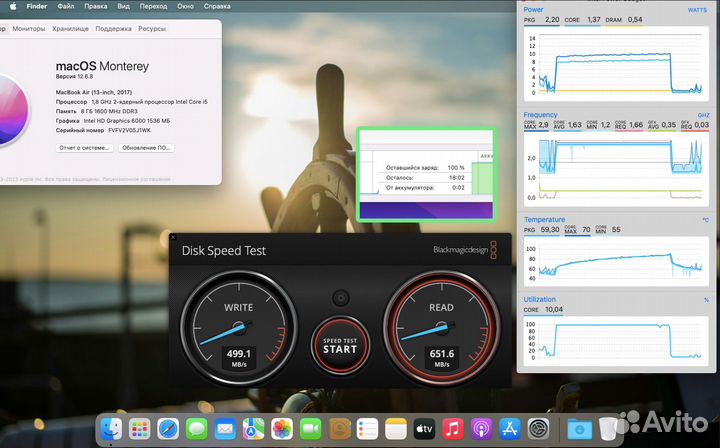The image size is (720, 448).
Task: Click the Utilization graph in Power Gadget
Action: tap(616, 341)
